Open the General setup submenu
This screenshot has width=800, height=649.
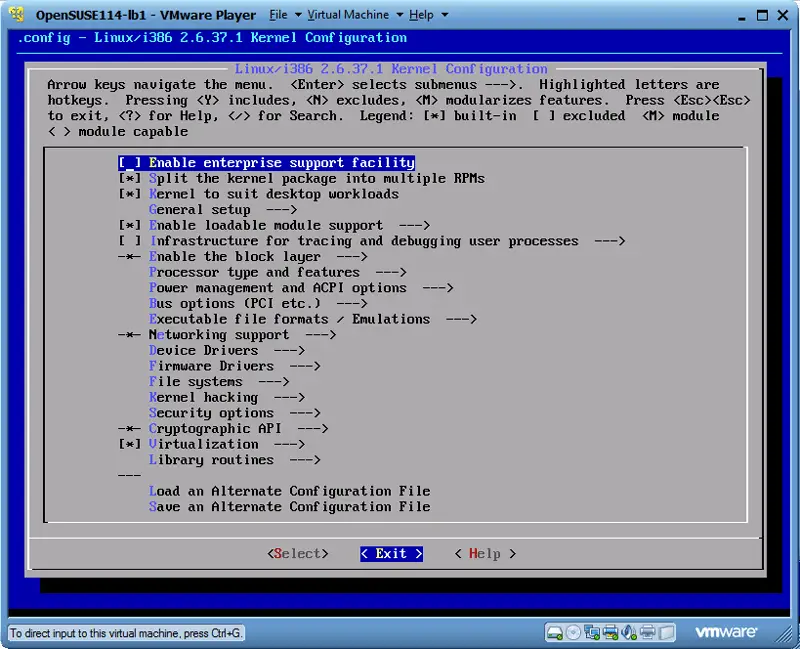pos(223,210)
